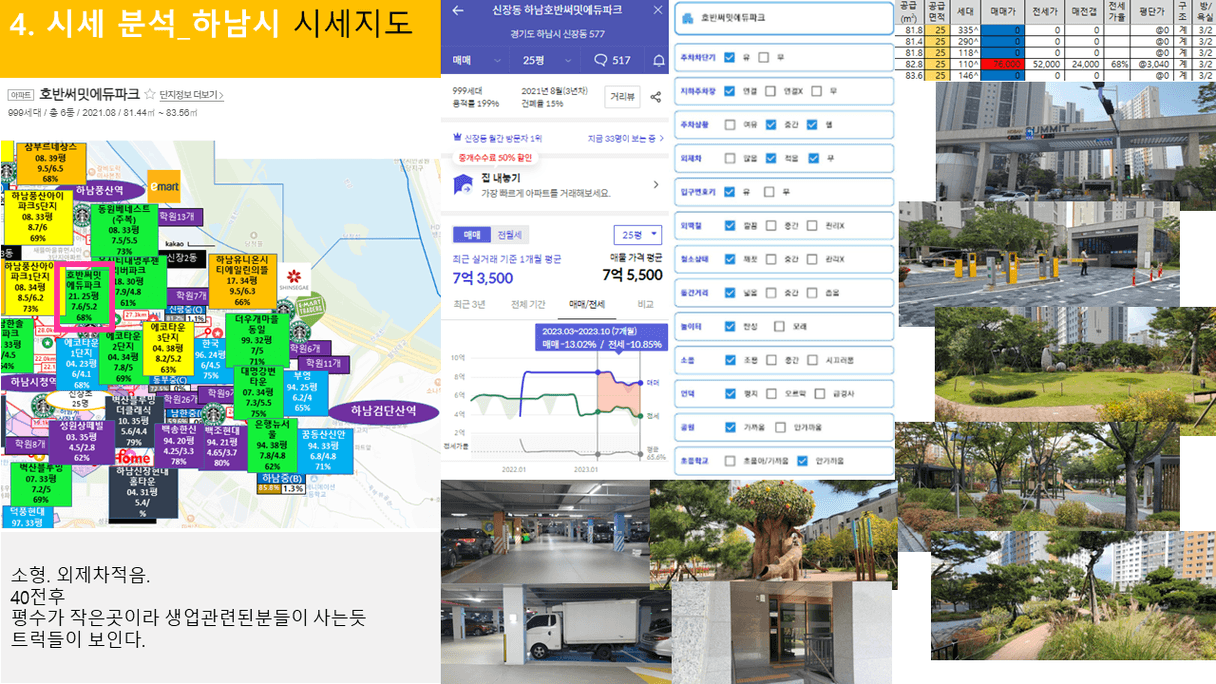Screen dimensions: 1216x684
Task: Open the chat bubble showing 517
Action: 612,60
